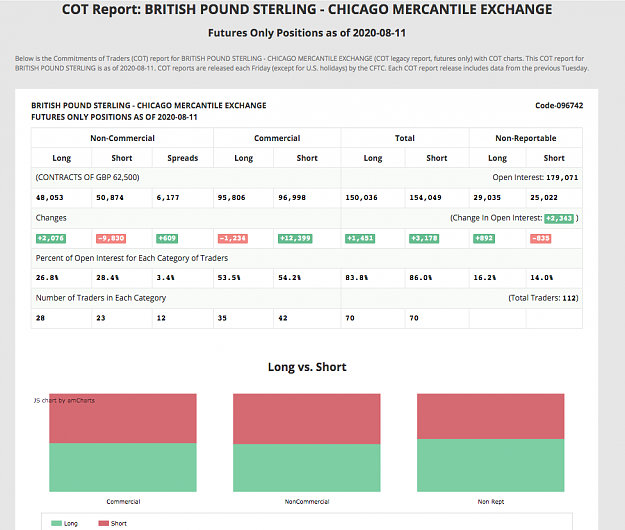The image size is (625, 530).
Task: Click the Non Rept bar's red Short segment
Action: pyautogui.click(x=491, y=416)
